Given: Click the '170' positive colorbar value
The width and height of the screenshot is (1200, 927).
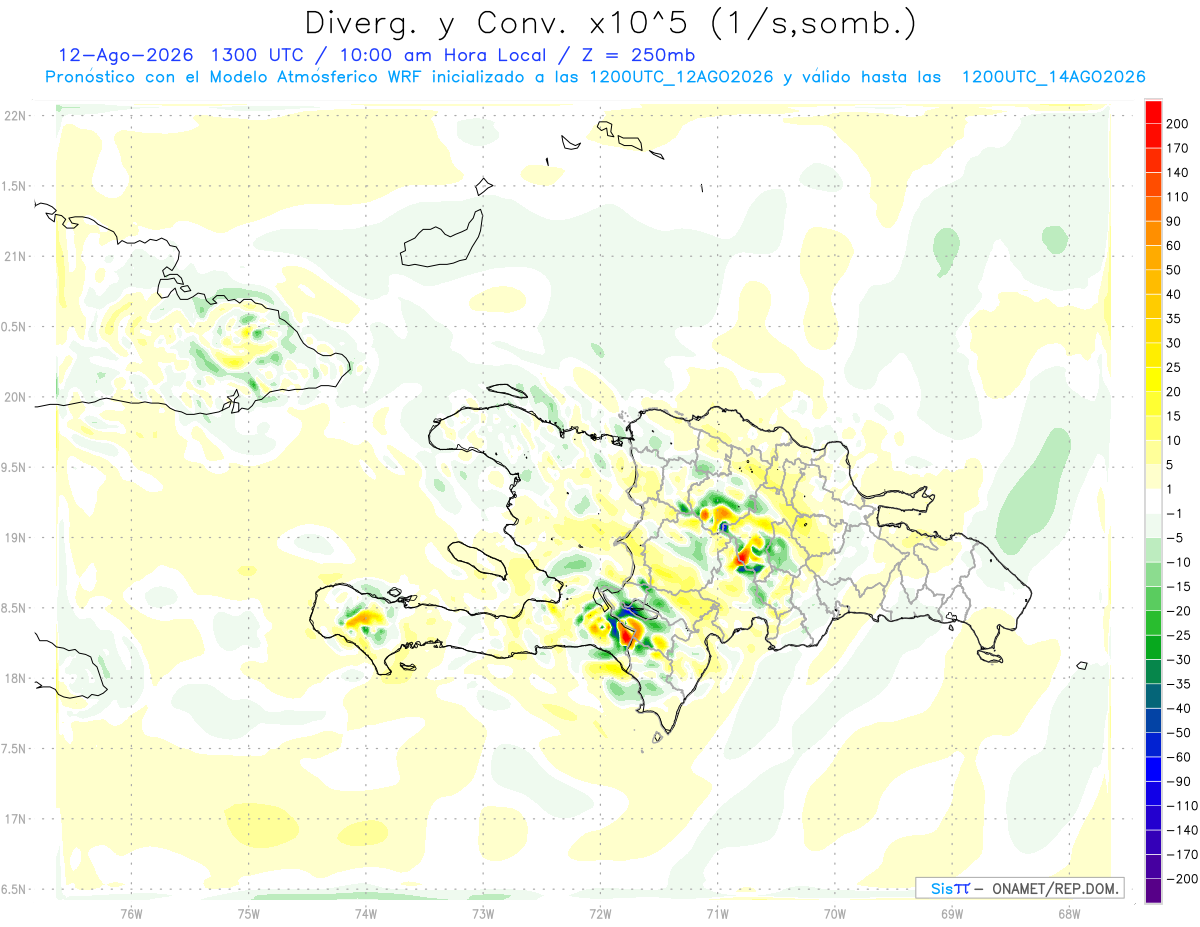Looking at the screenshot, I should pos(1178,148).
